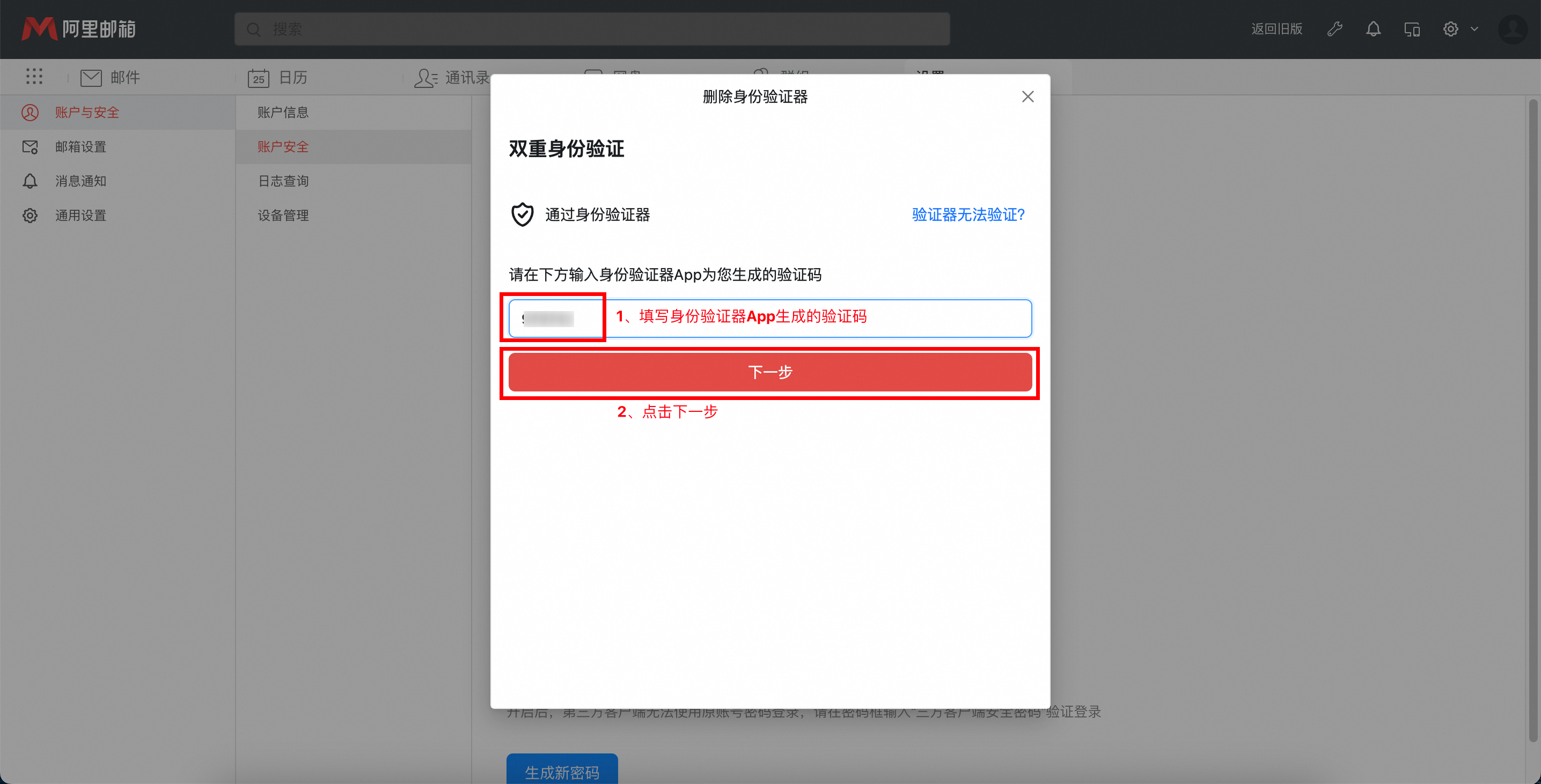Click 返回旧版 link in header
This screenshot has height=784, width=1541.
pyautogui.click(x=1276, y=29)
